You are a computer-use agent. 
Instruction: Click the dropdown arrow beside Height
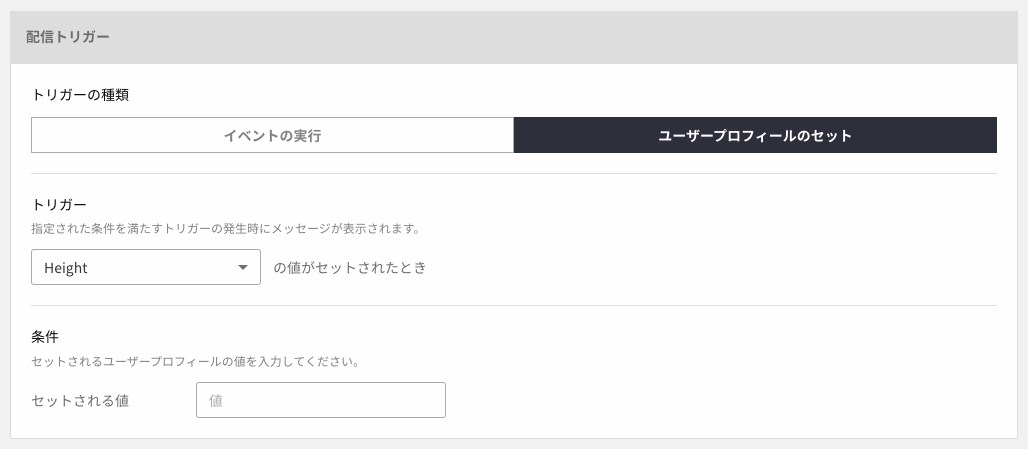coord(243,267)
